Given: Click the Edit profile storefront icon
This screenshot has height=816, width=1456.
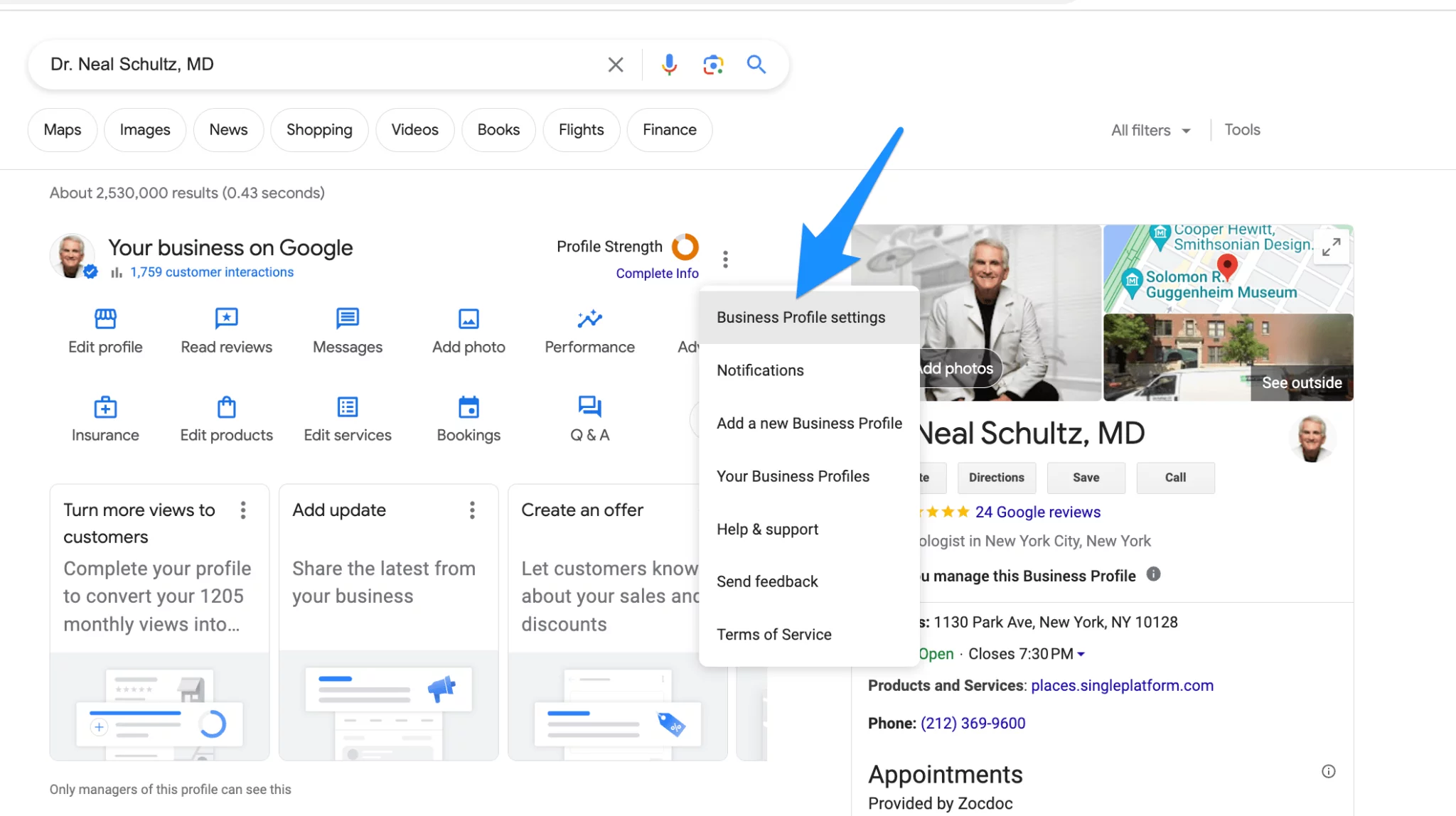Looking at the screenshot, I should pos(105,318).
